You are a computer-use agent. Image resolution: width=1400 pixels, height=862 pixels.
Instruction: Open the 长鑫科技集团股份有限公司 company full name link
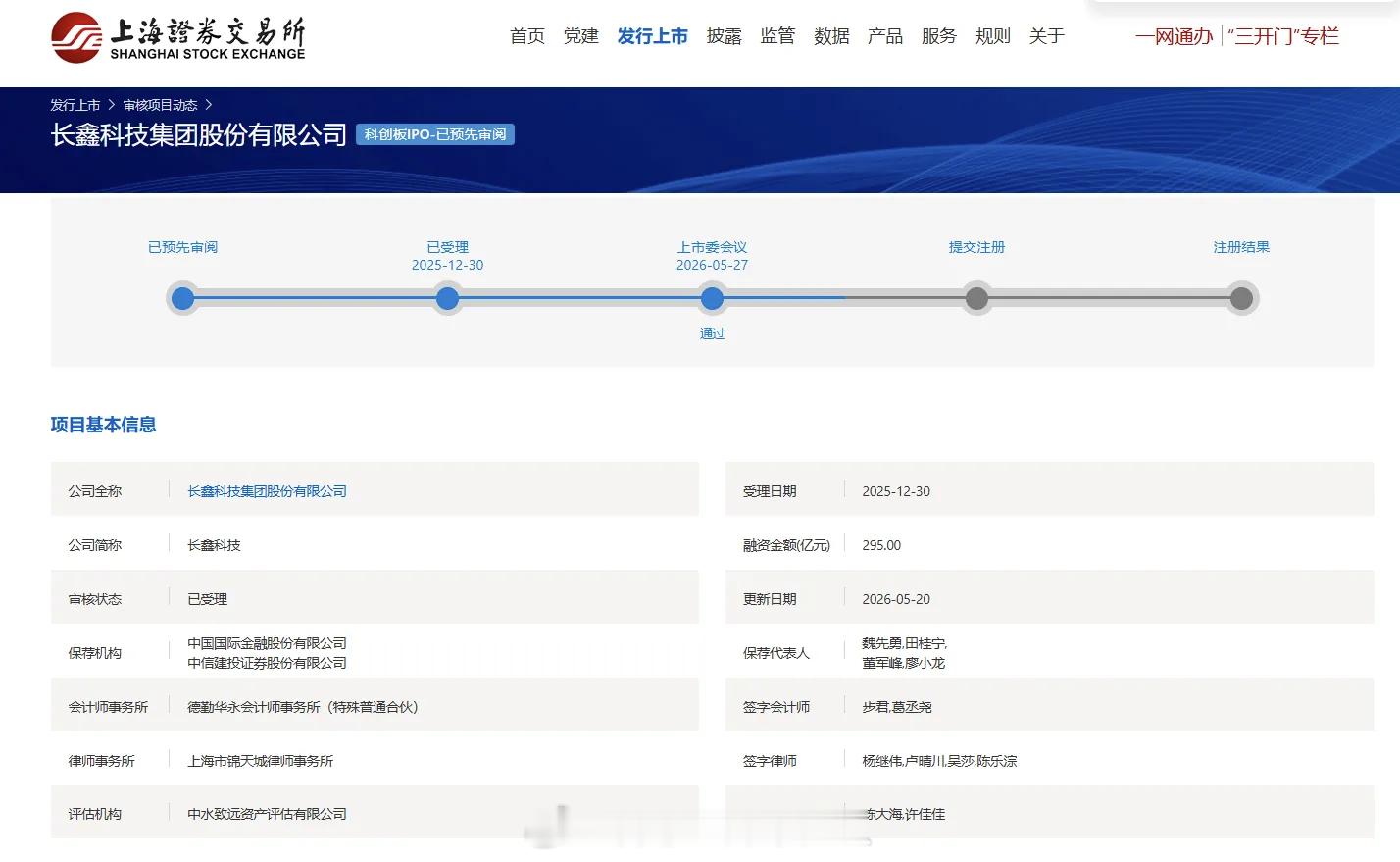click(268, 491)
